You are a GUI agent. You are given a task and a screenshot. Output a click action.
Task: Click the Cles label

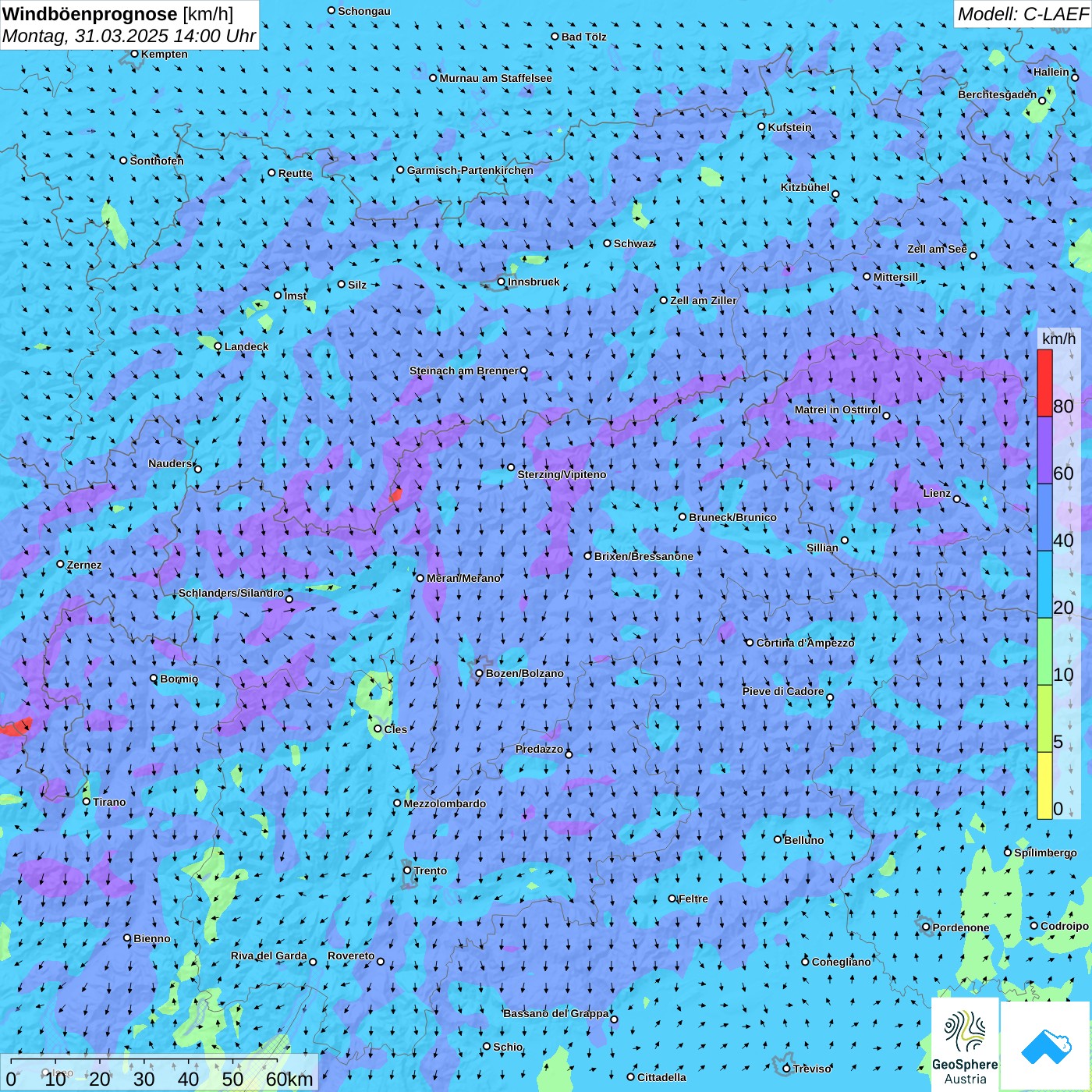[x=395, y=729]
